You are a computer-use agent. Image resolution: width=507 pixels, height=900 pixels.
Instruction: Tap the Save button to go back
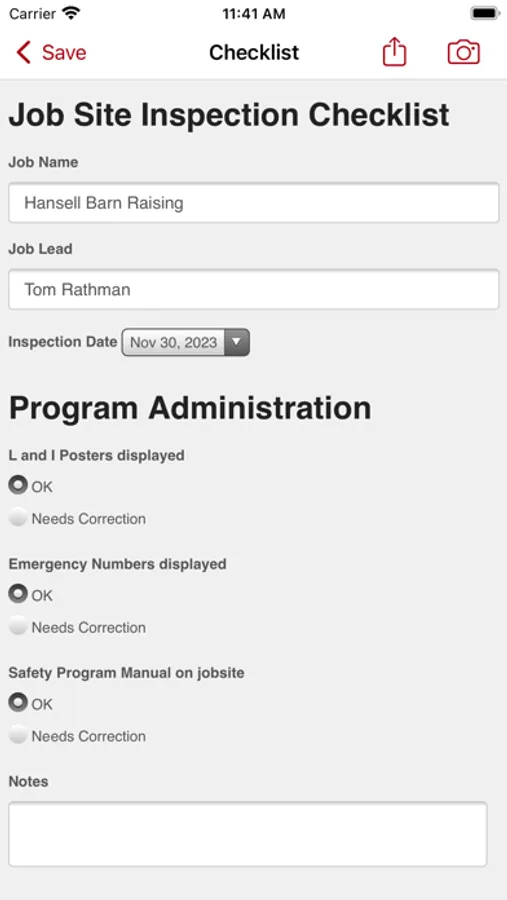pos(64,52)
